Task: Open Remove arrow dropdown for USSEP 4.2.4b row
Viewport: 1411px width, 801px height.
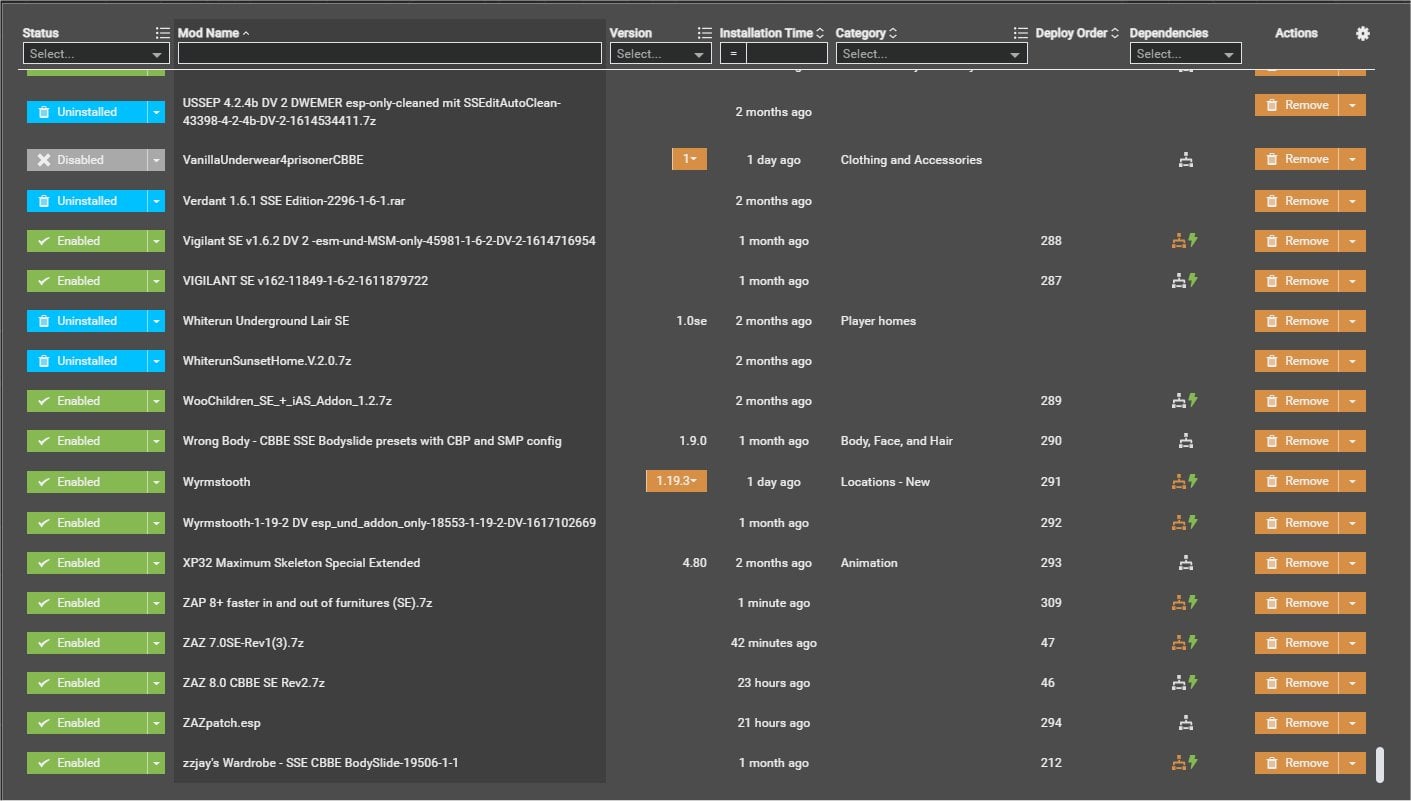Action: click(1352, 105)
